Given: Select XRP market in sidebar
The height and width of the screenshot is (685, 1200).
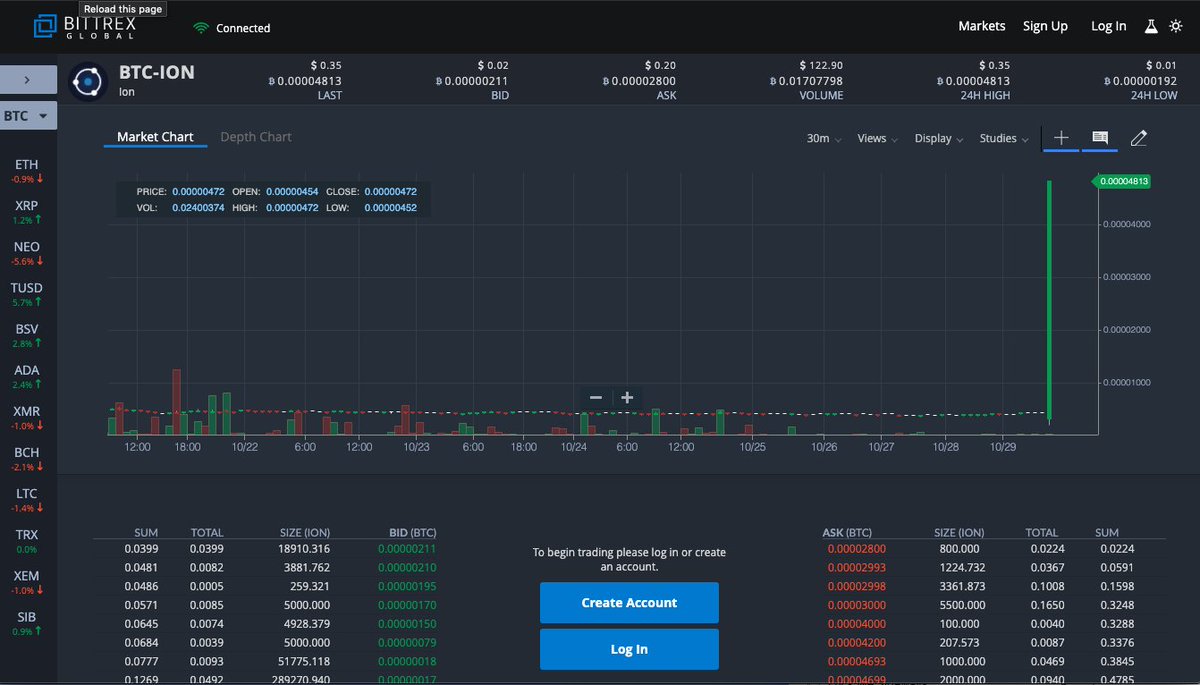Looking at the screenshot, I should tap(27, 211).
